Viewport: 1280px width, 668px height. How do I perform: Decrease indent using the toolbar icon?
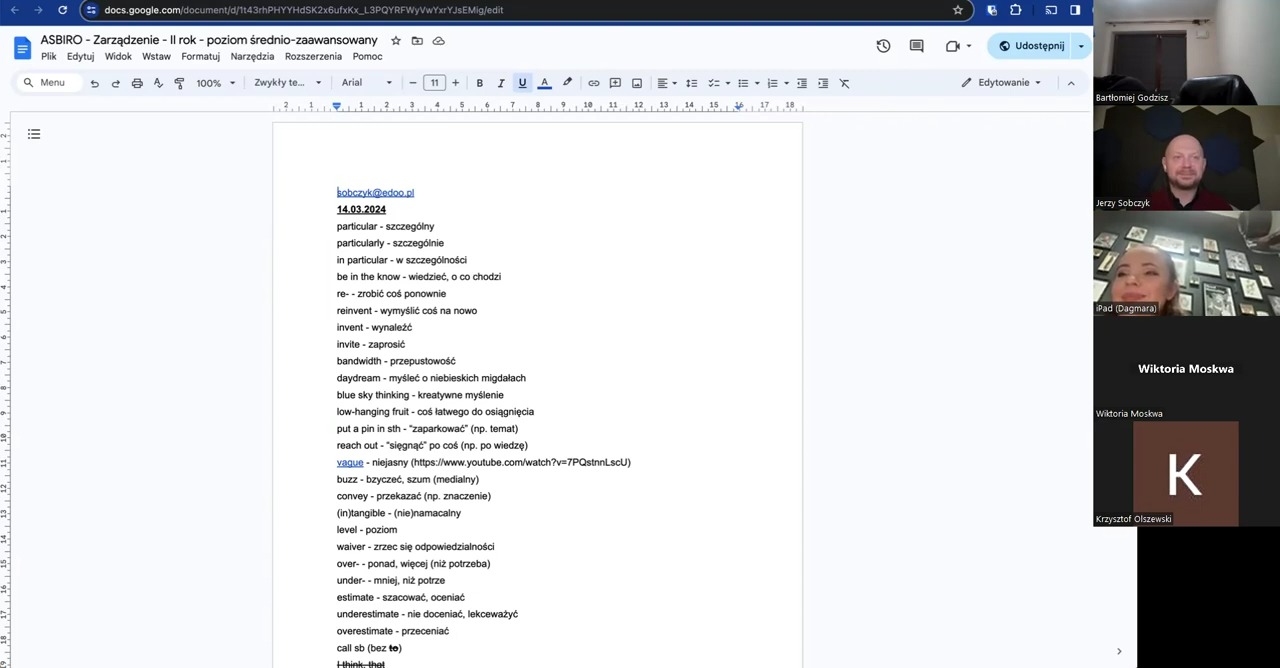pos(802,83)
